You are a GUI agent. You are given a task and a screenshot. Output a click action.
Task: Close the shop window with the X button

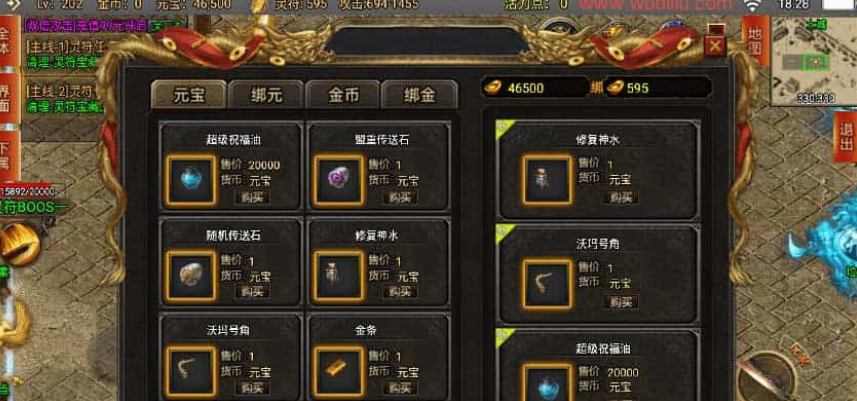click(715, 46)
